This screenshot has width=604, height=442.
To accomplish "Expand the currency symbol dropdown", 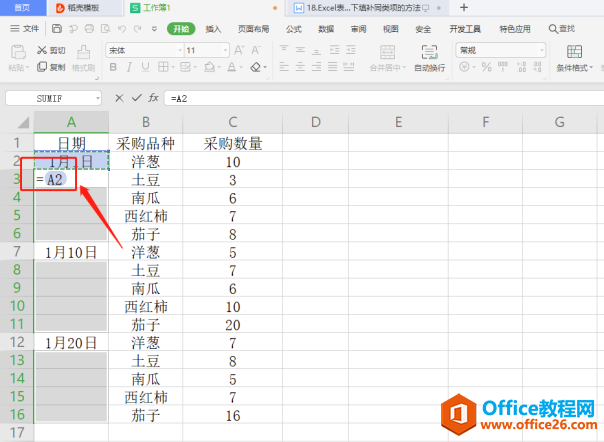I will [474, 67].
